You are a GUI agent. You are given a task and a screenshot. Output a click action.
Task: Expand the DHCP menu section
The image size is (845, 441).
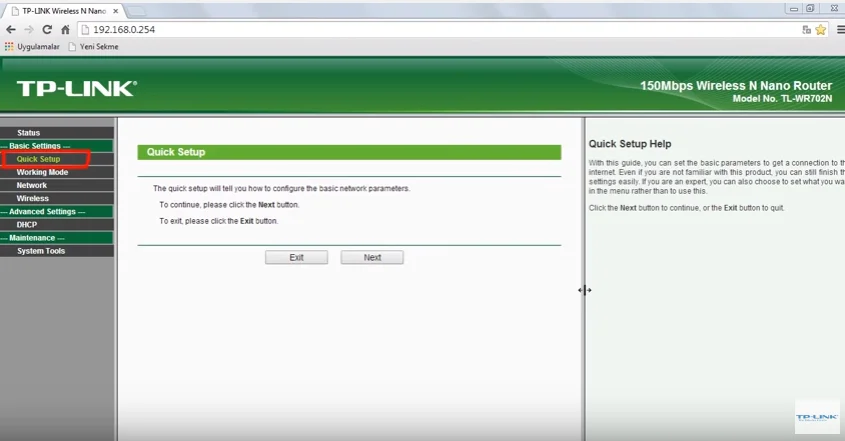(x=27, y=225)
